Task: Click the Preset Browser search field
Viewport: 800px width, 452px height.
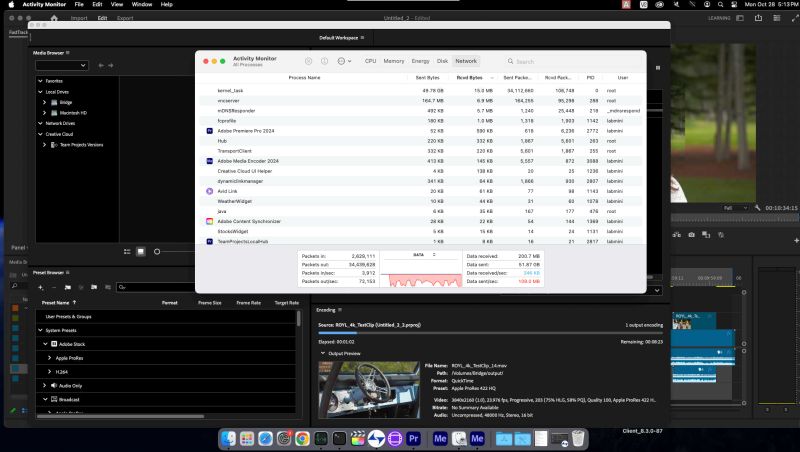Action: tap(156, 287)
